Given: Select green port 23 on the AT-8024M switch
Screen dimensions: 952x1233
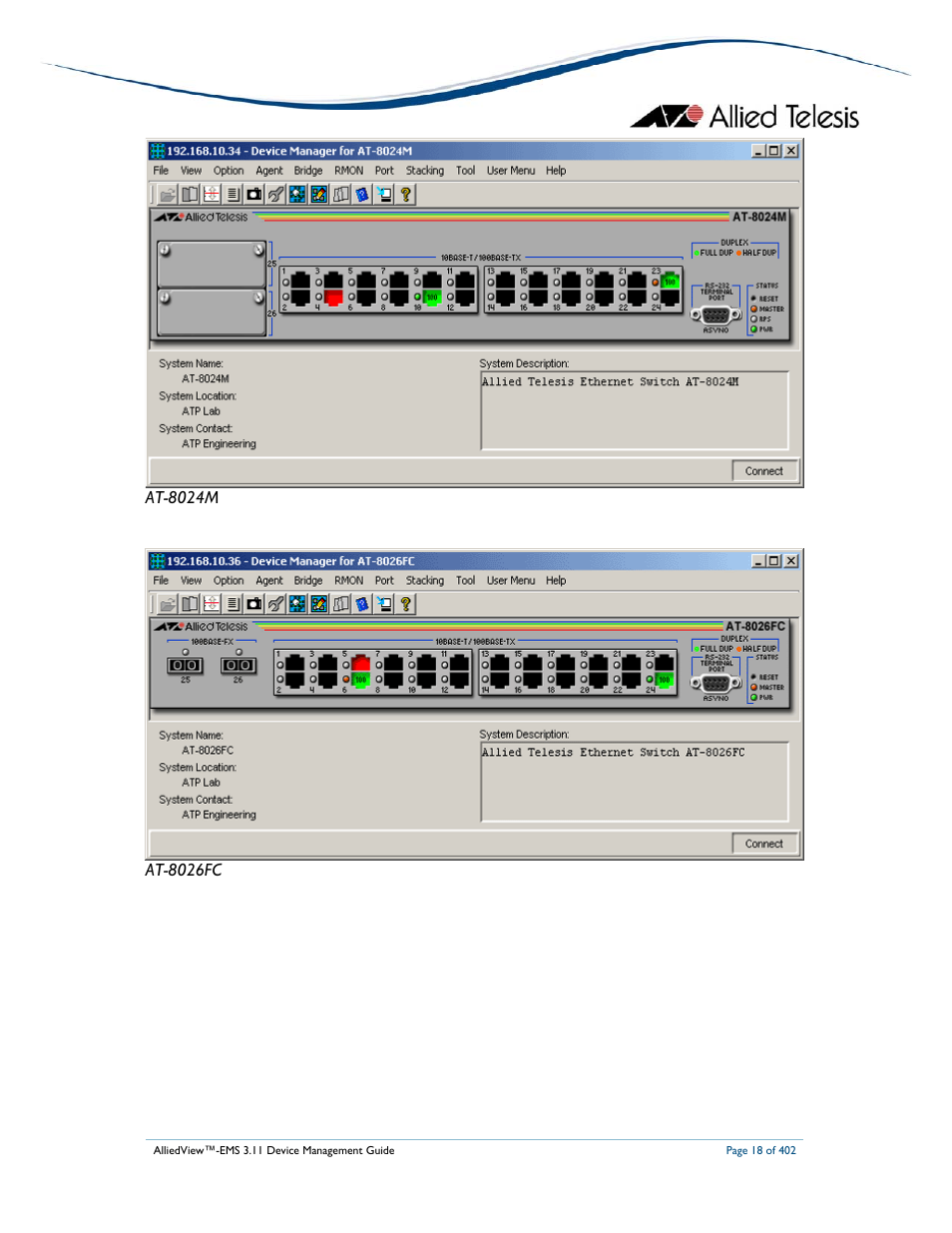Looking at the screenshot, I should click(670, 282).
